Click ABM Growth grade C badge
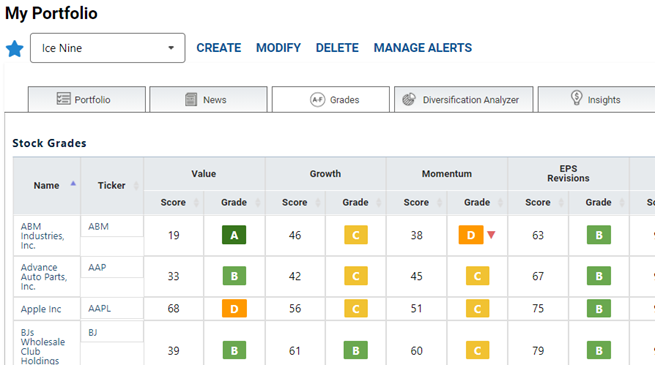The width and height of the screenshot is (655, 365). 356,235
